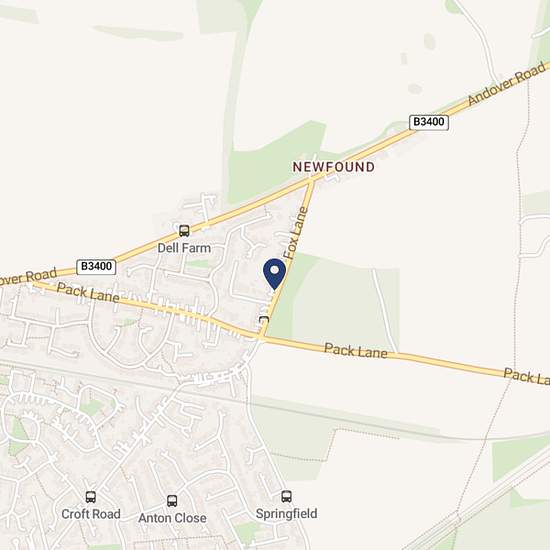Select the bus stop icon below the location pin
This screenshot has width=550, height=550.
click(264, 320)
